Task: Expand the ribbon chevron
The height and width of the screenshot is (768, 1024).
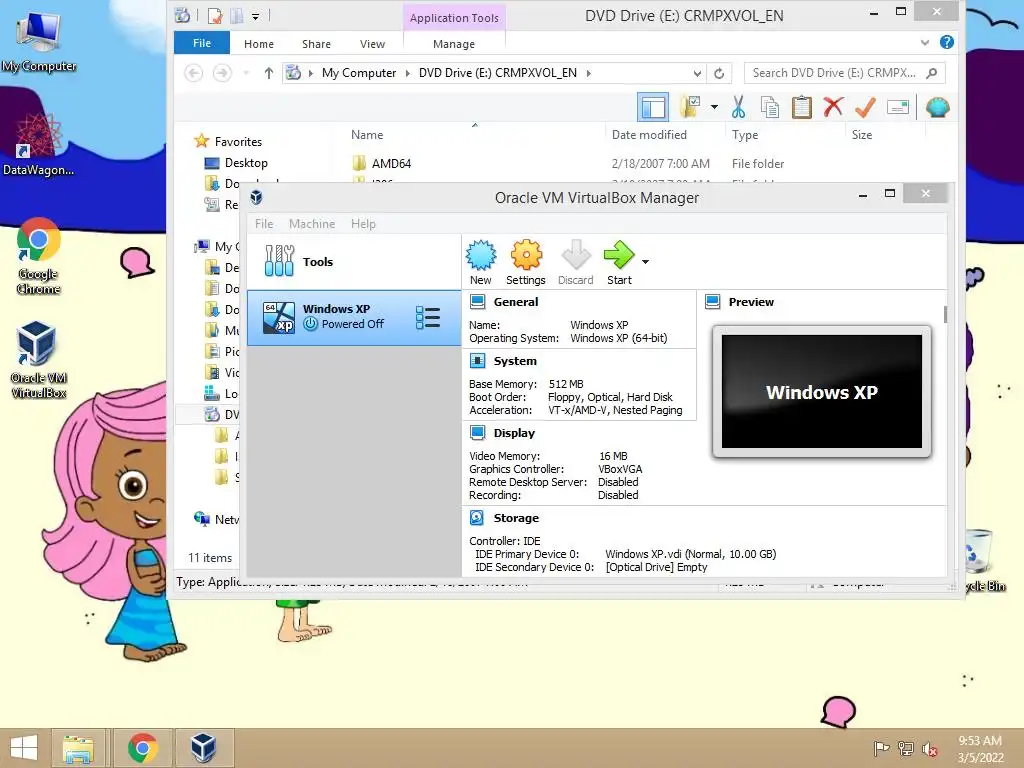Action: [925, 42]
